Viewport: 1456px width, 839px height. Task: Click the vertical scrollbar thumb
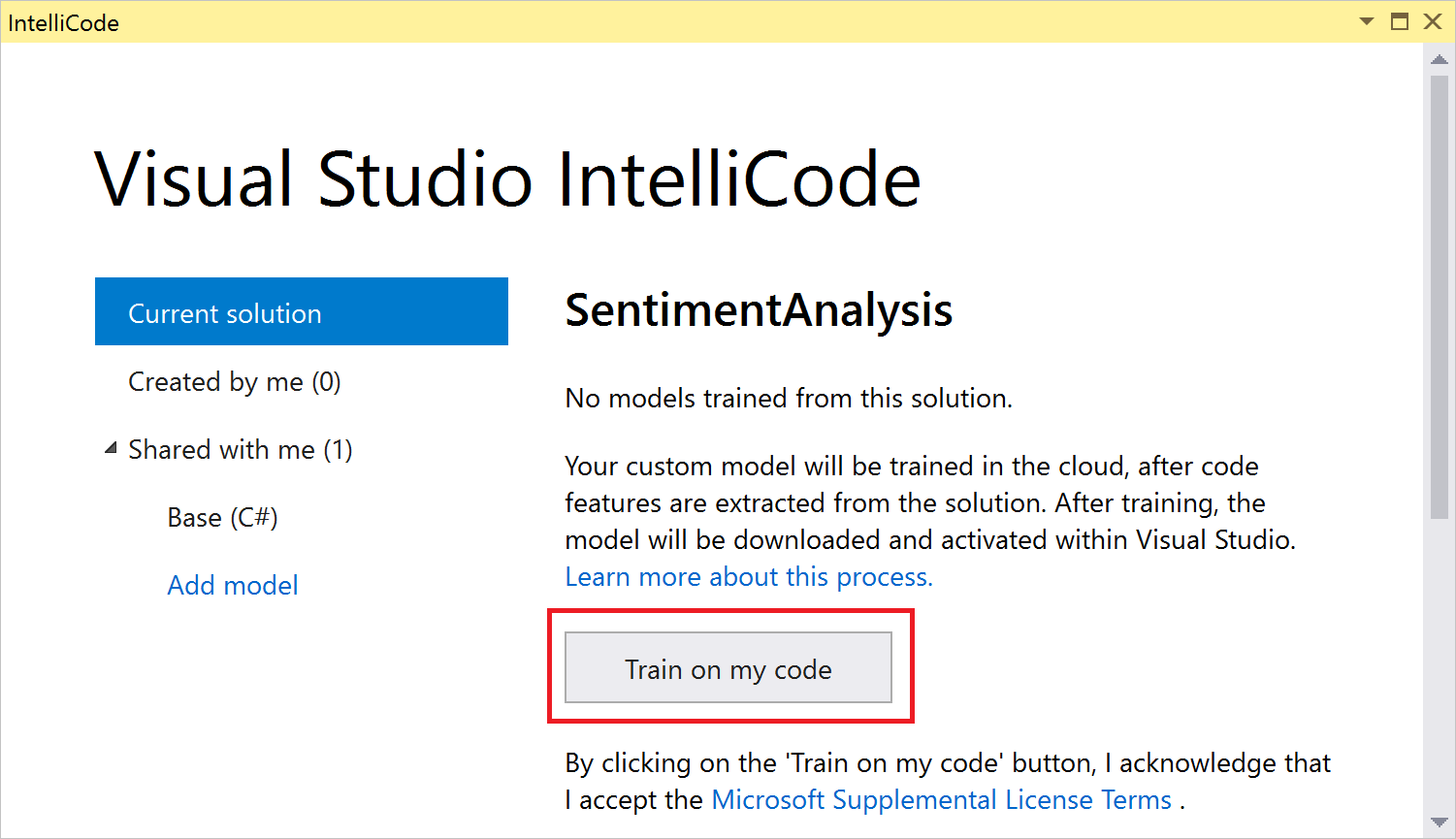pyautogui.click(x=1440, y=296)
